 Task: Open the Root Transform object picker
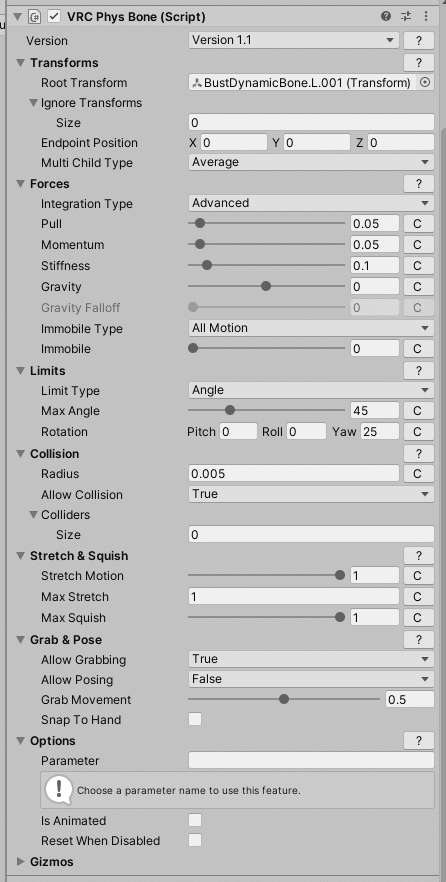[x=425, y=83]
